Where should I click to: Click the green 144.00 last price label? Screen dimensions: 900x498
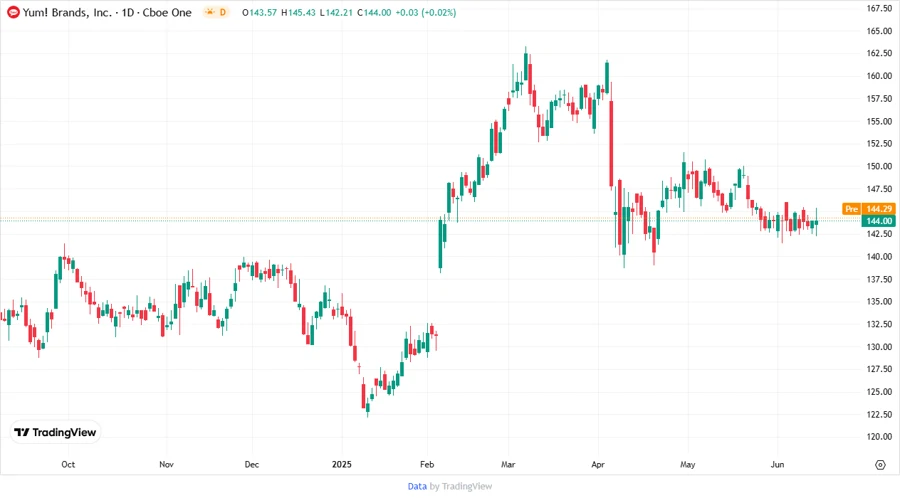point(879,221)
